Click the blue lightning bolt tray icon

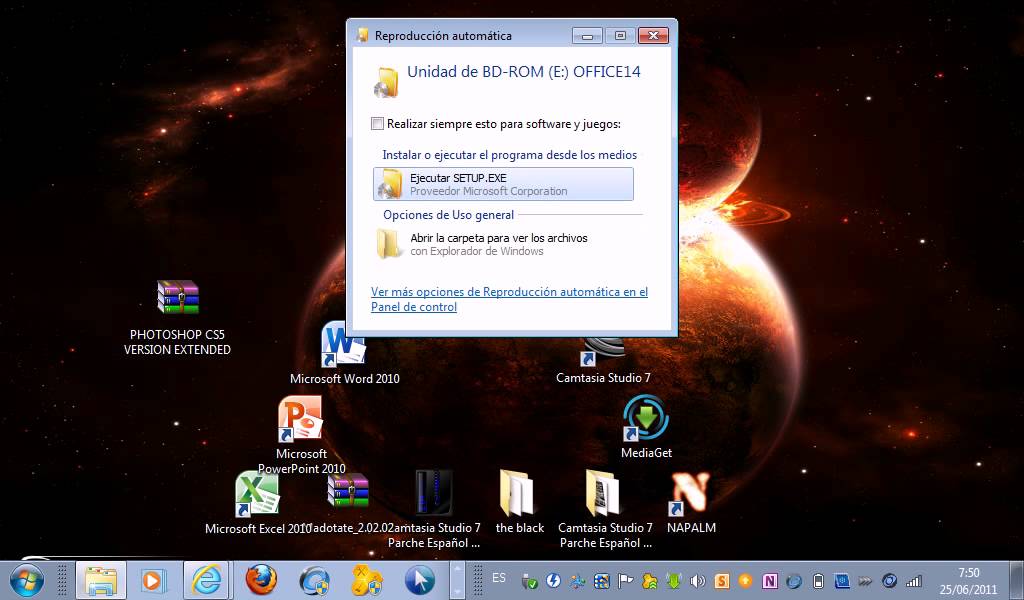pyautogui.click(x=553, y=580)
